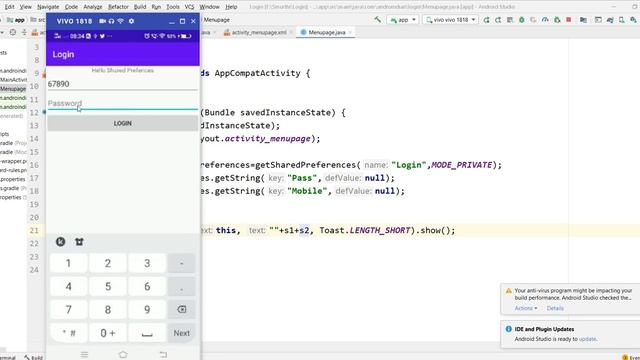Tap the LOGIN button on phone
The height and width of the screenshot is (360, 640).
(x=122, y=123)
